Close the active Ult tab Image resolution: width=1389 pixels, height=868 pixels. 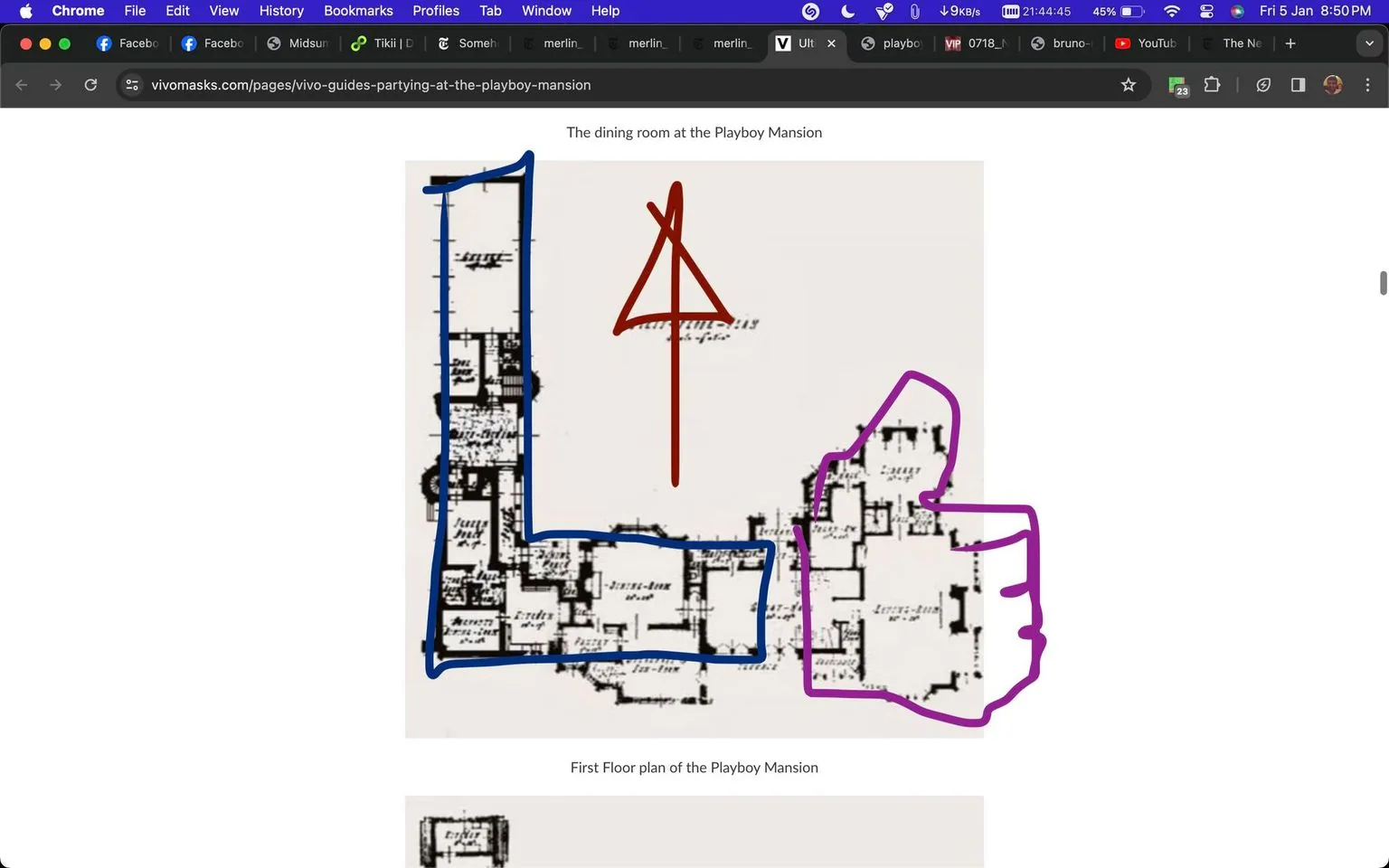coord(831,42)
